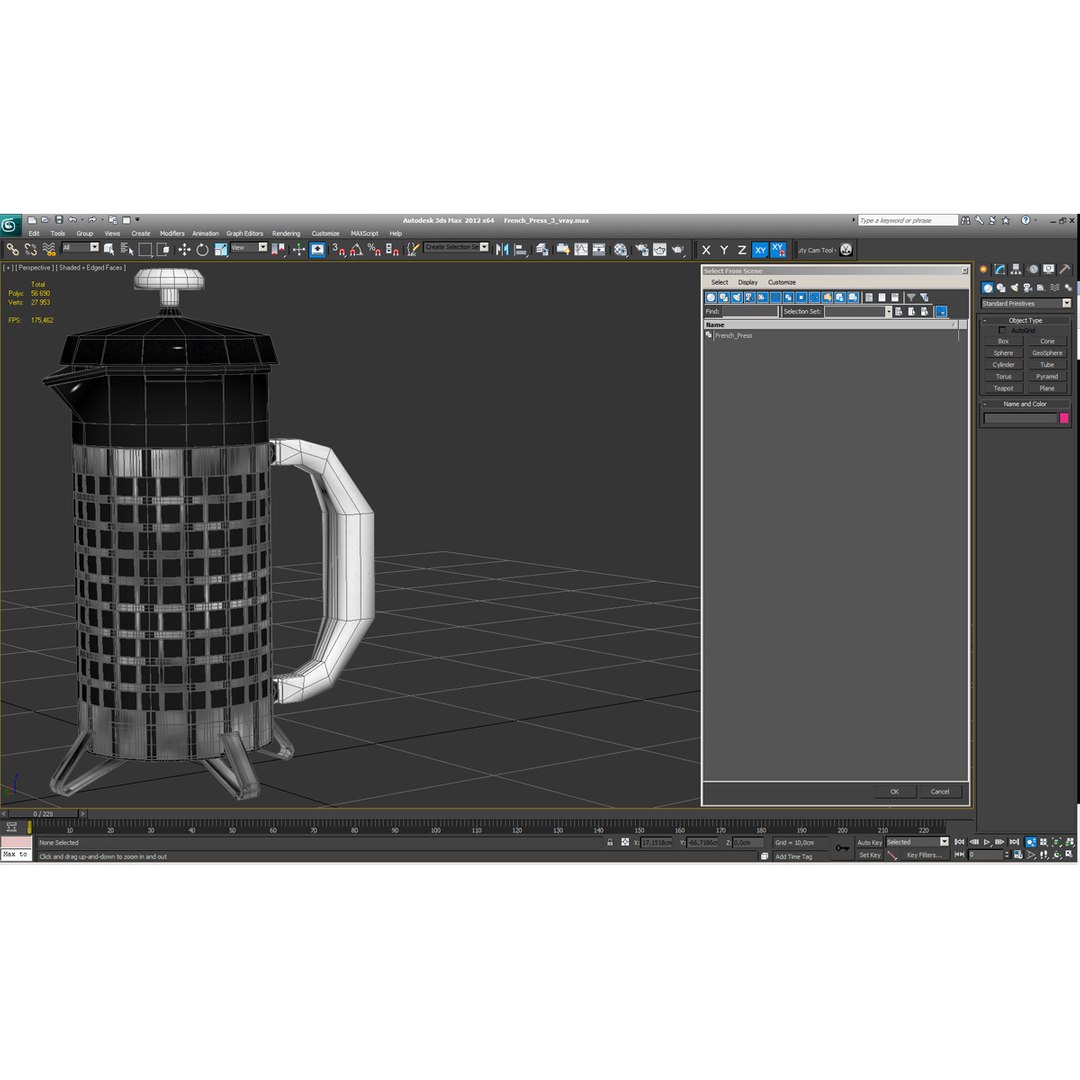
Task: Toggle Set Key mode
Action: pyautogui.click(x=869, y=855)
